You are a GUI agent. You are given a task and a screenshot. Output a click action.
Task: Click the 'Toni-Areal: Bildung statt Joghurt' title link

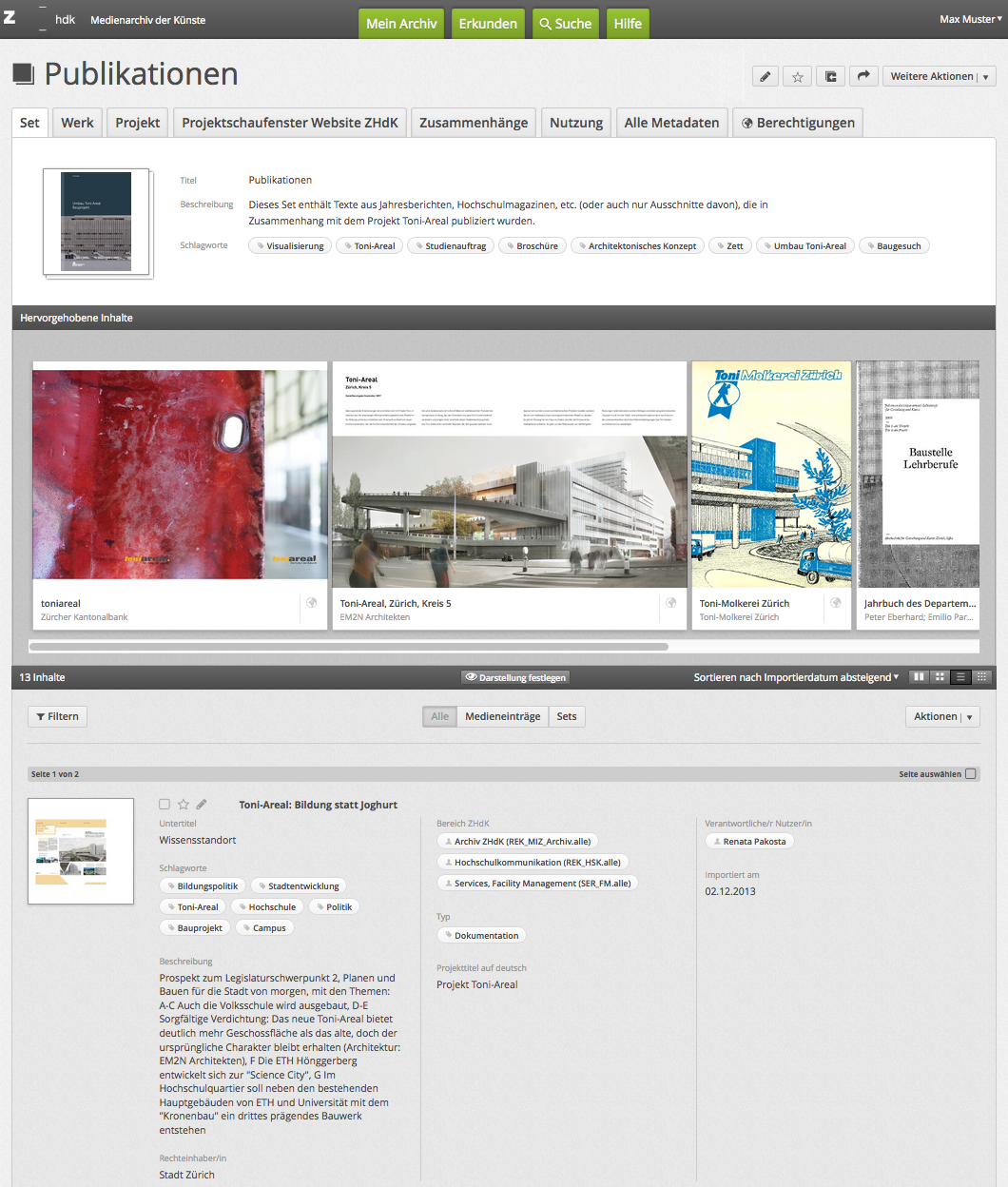click(x=318, y=805)
